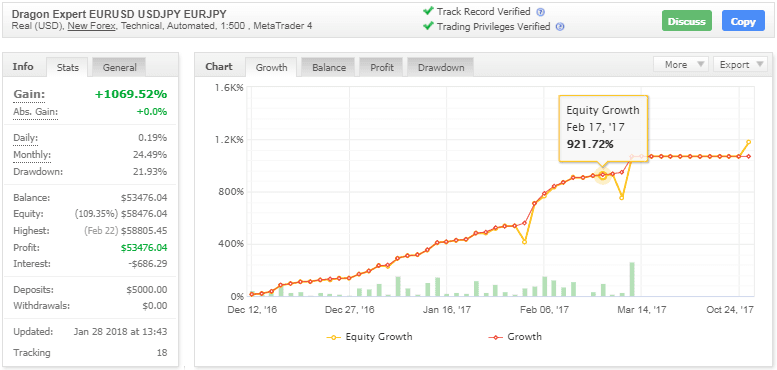Click the Jan 28 2018 at 13:43 updated value
Viewport: 777px width, 370px height.
point(120,331)
